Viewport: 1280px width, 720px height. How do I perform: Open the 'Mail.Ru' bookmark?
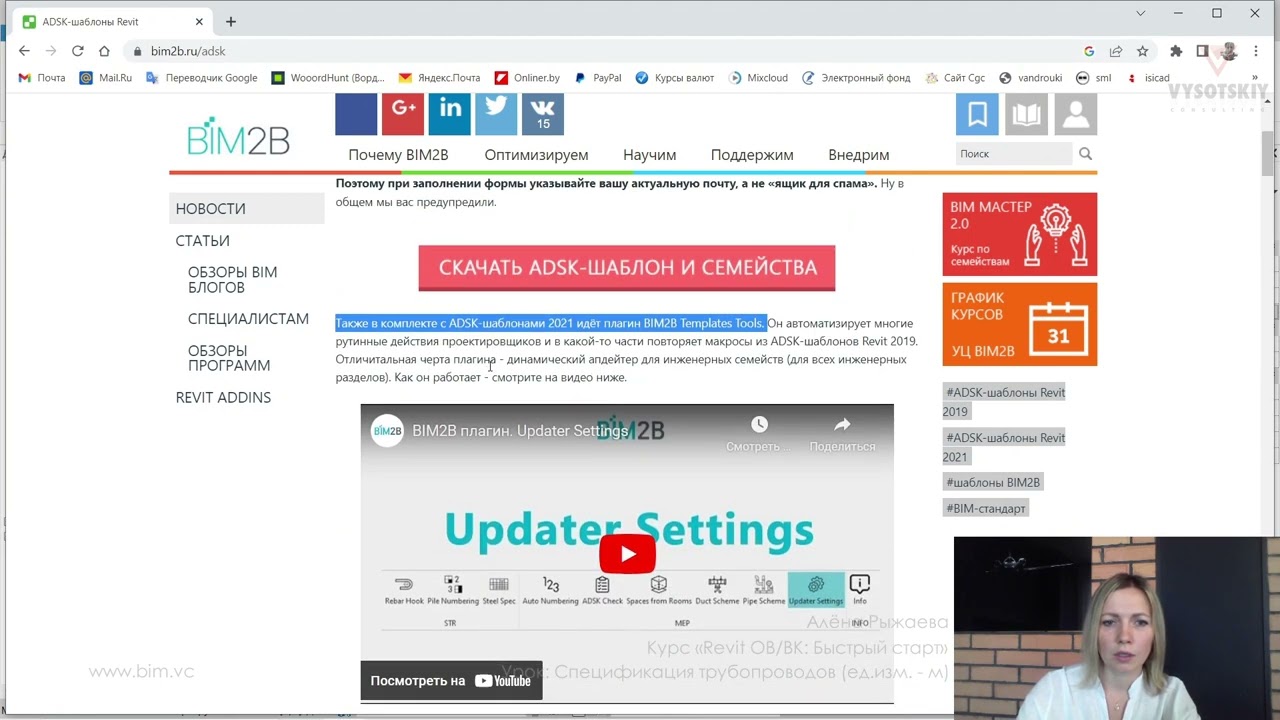(106, 78)
